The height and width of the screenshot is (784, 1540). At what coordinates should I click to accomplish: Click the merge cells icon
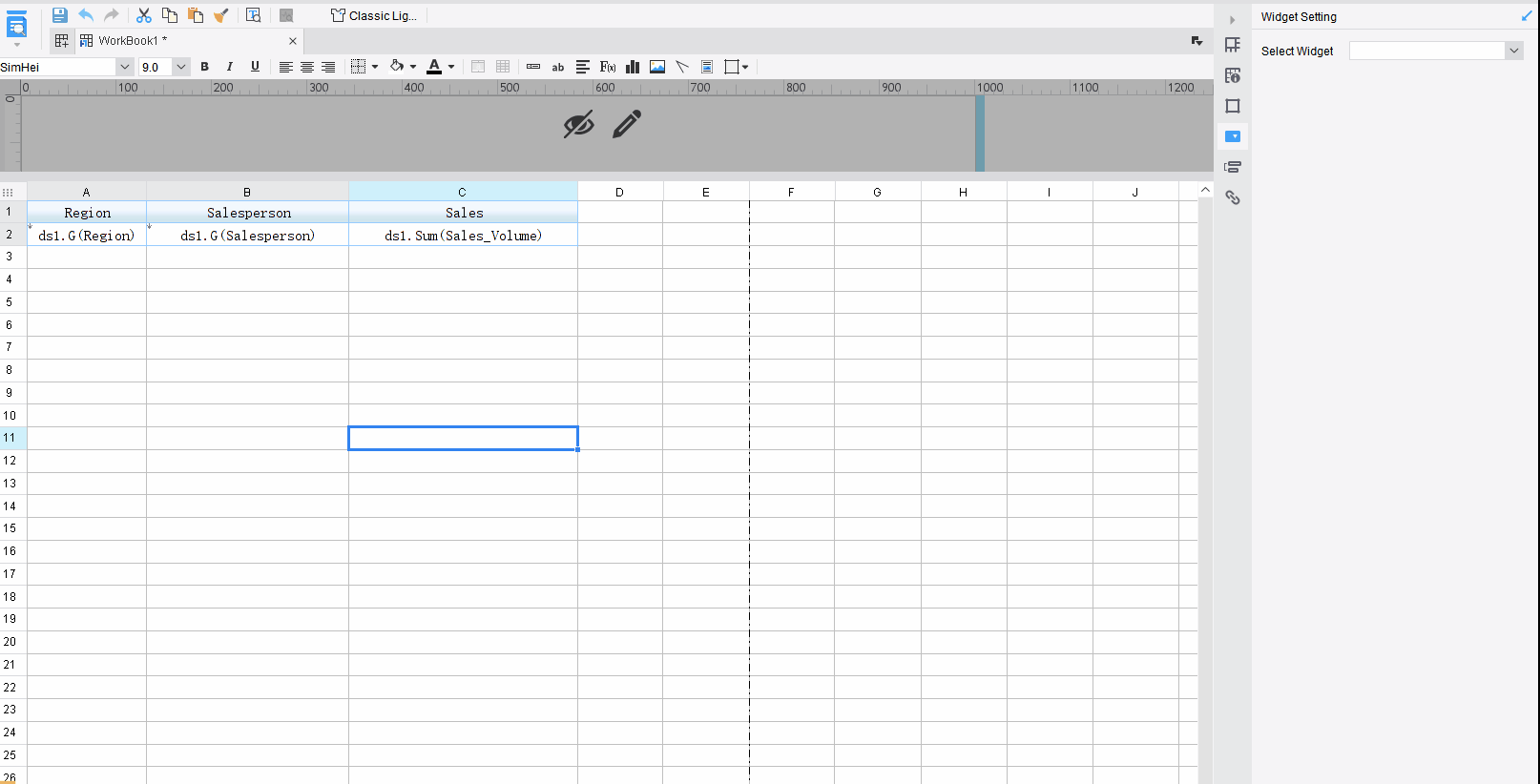[478, 67]
